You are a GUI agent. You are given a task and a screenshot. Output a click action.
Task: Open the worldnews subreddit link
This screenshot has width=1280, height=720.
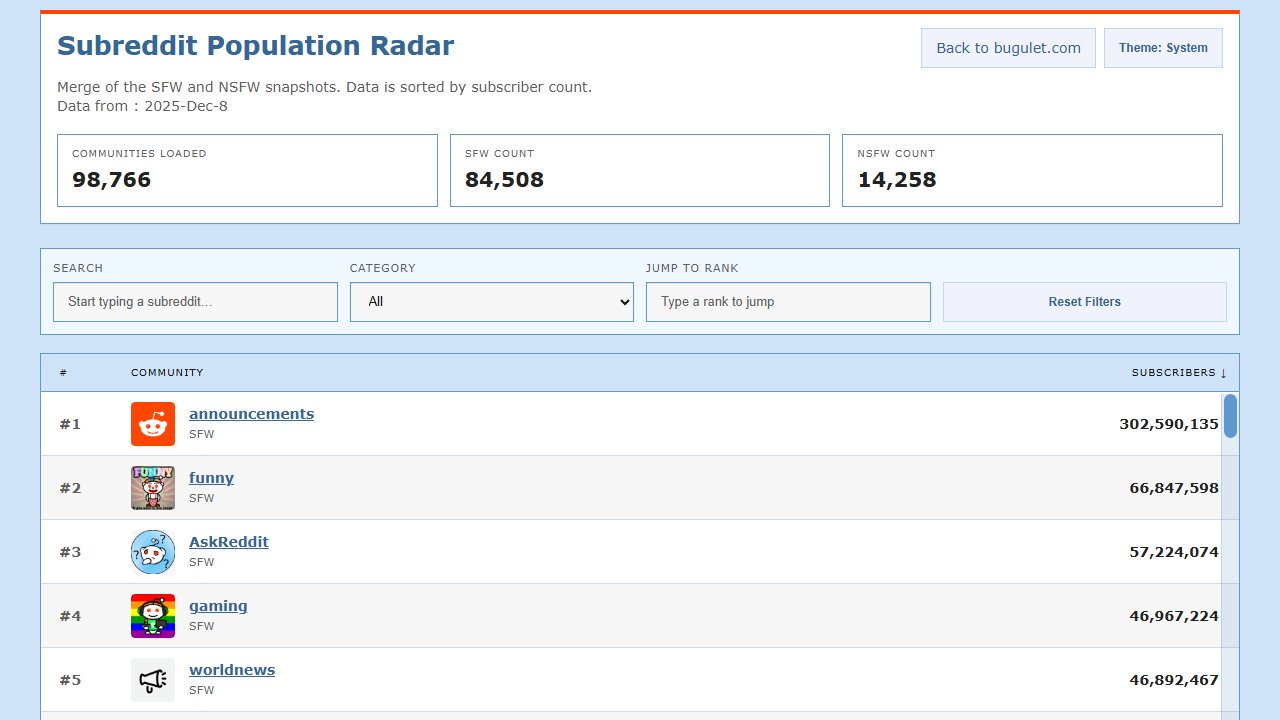(232, 670)
